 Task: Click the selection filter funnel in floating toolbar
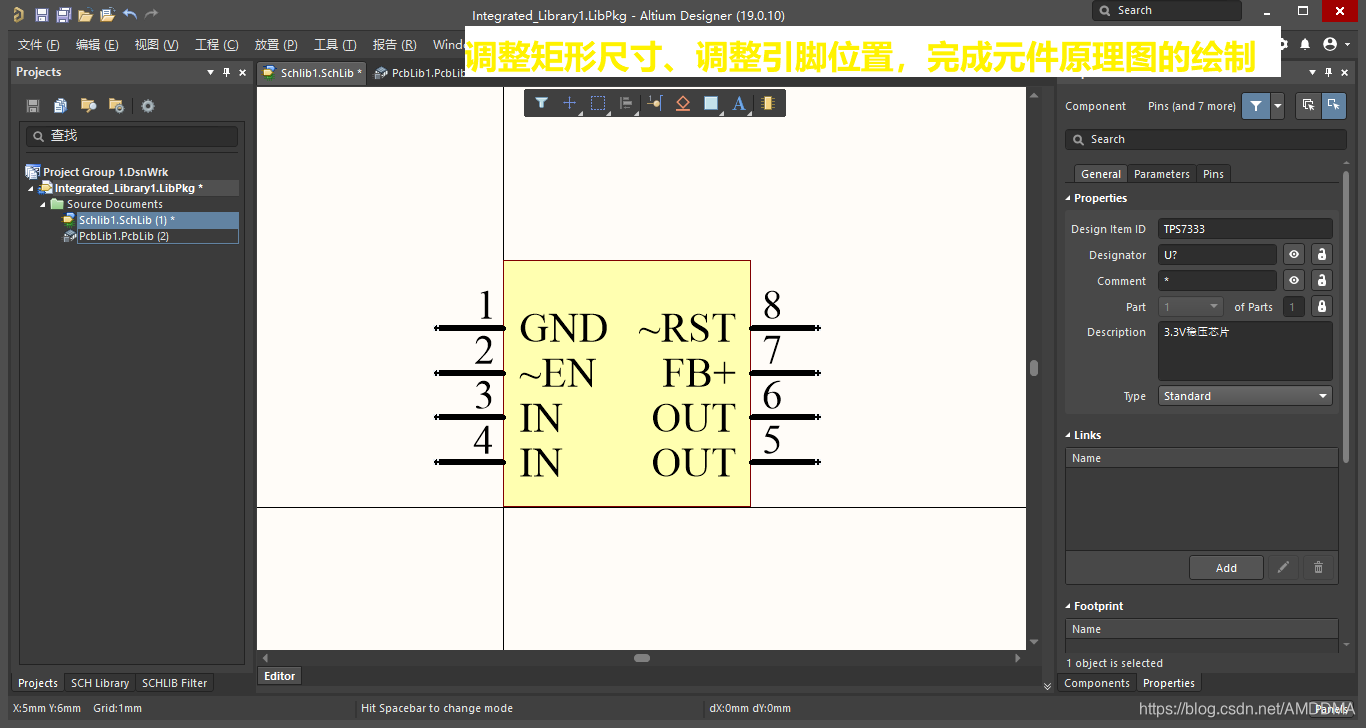[x=541, y=103]
